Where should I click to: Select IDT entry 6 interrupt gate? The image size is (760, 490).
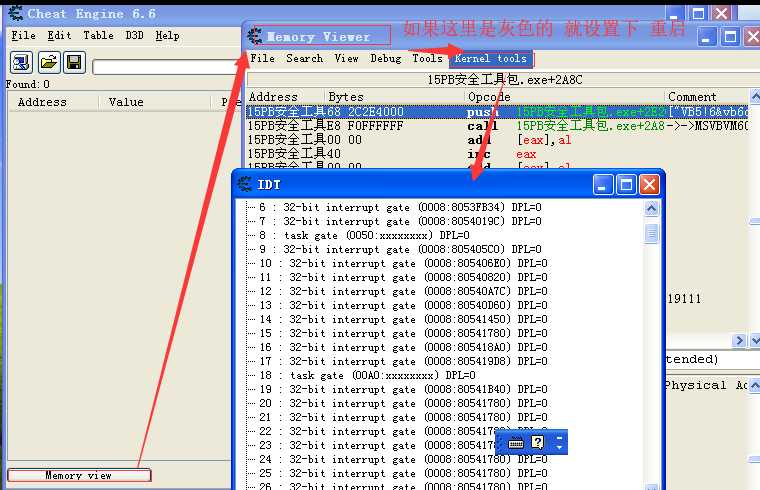[400, 207]
